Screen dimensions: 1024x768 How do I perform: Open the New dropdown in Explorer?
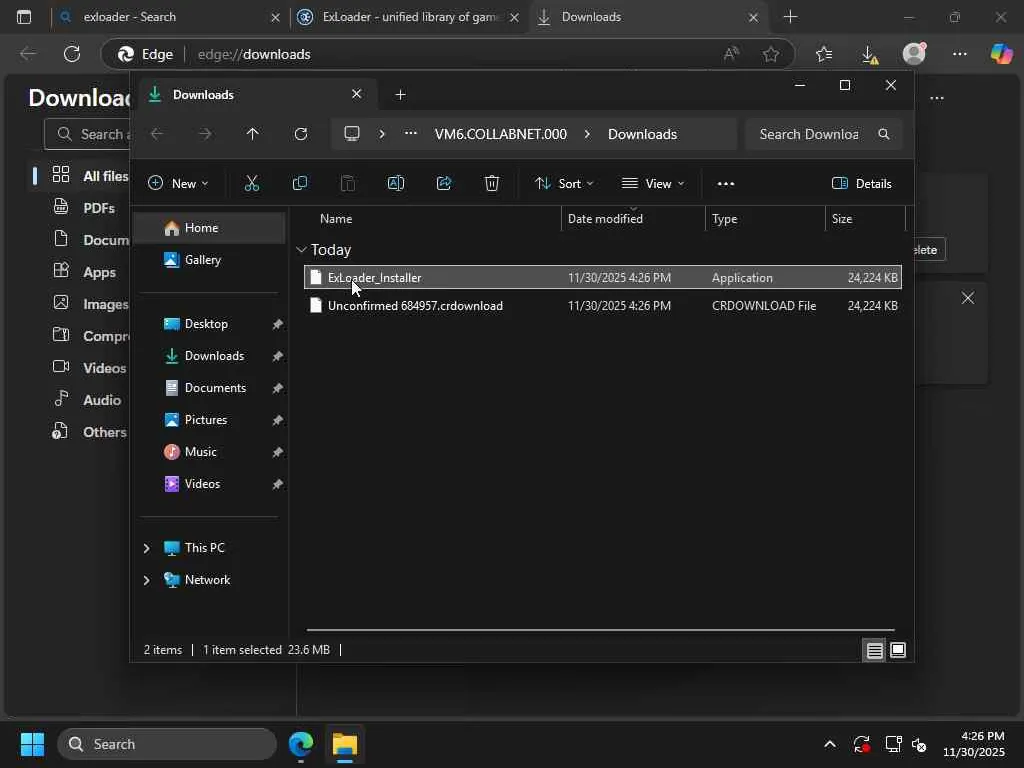pyautogui.click(x=178, y=184)
